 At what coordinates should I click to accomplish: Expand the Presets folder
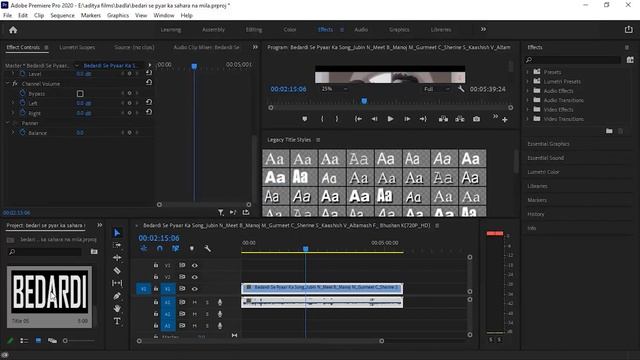[x=528, y=72]
